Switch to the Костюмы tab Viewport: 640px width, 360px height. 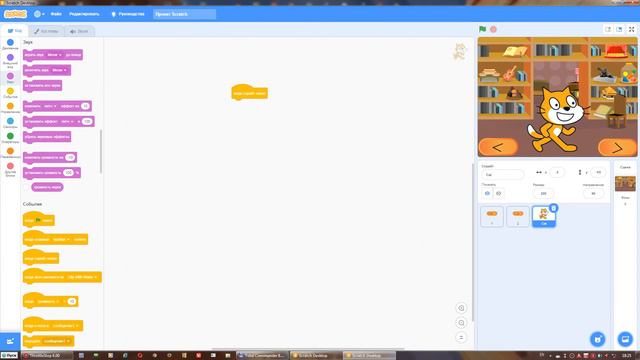tap(46, 31)
